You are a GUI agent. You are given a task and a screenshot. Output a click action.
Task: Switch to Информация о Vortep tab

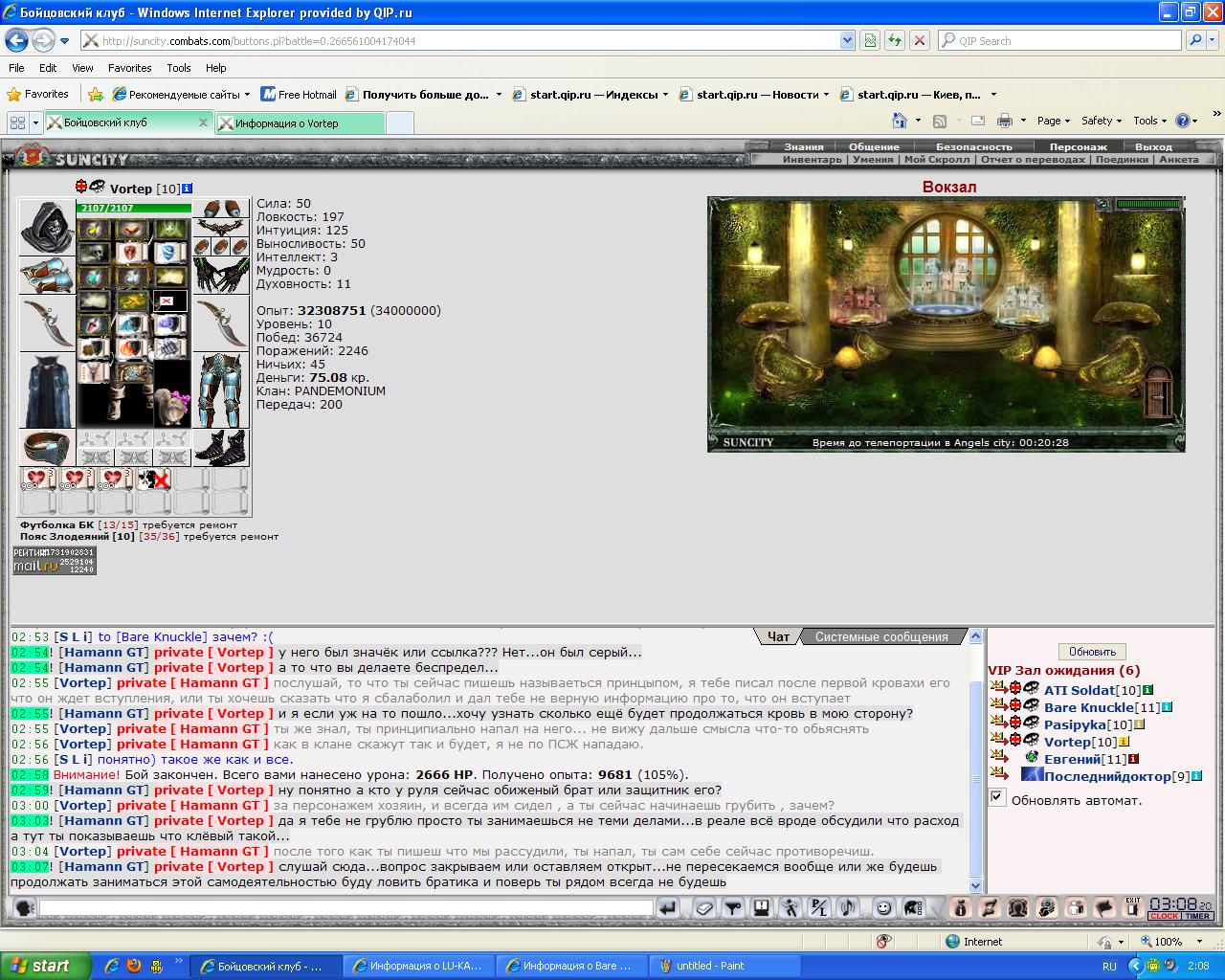300,123
